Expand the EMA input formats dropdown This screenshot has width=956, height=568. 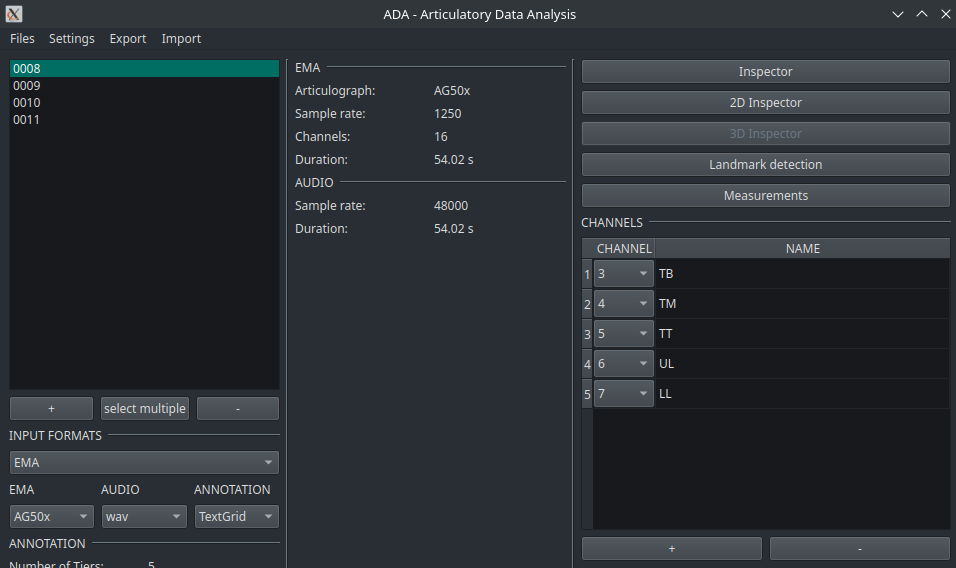coord(144,463)
